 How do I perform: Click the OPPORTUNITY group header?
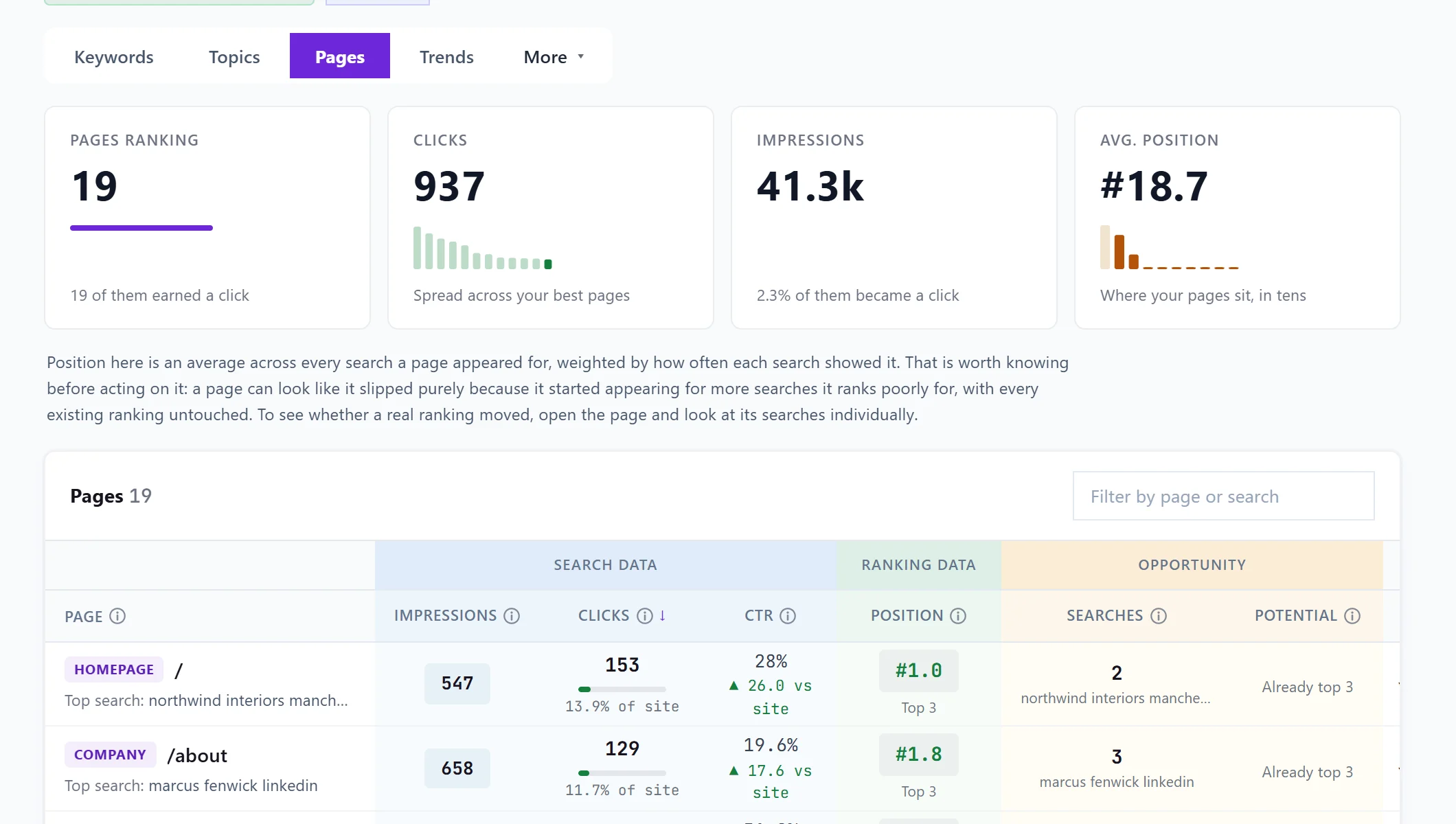(x=1192, y=565)
